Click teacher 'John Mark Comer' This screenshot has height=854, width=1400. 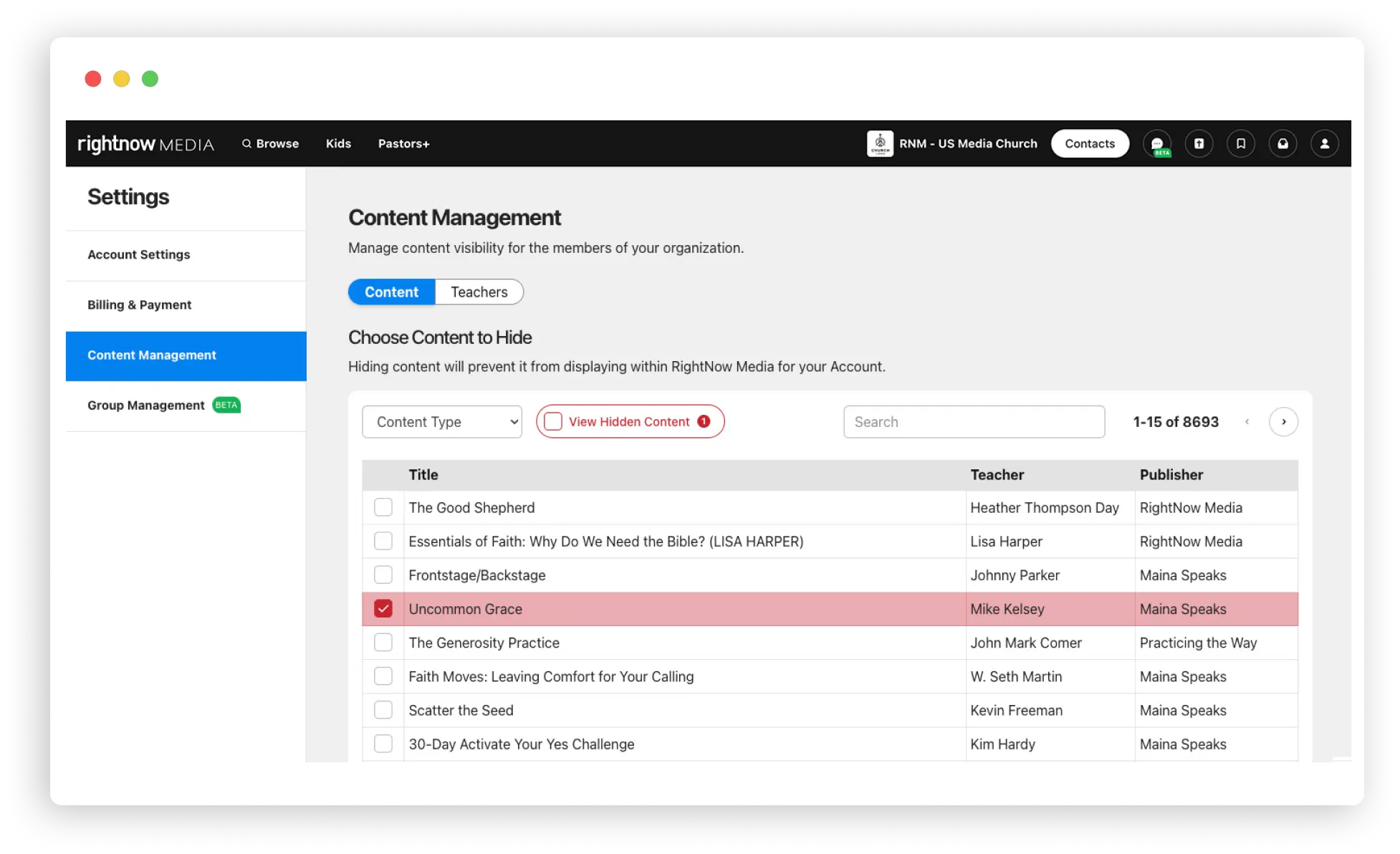[x=1026, y=643]
